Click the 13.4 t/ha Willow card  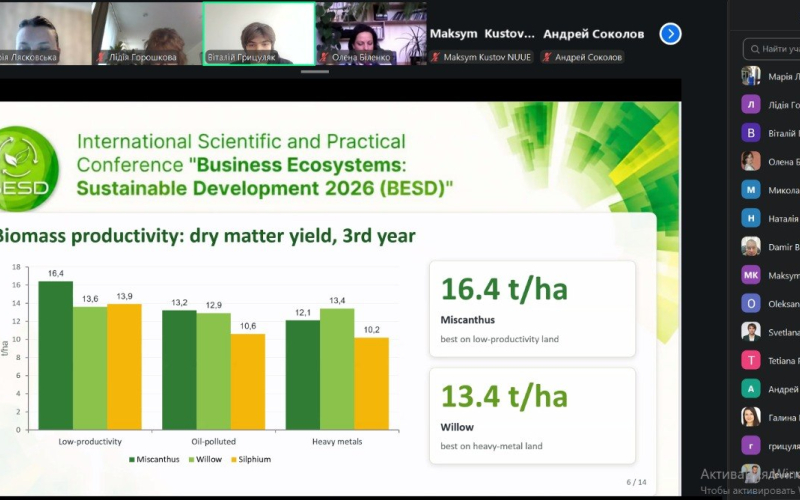pyautogui.click(x=532, y=416)
